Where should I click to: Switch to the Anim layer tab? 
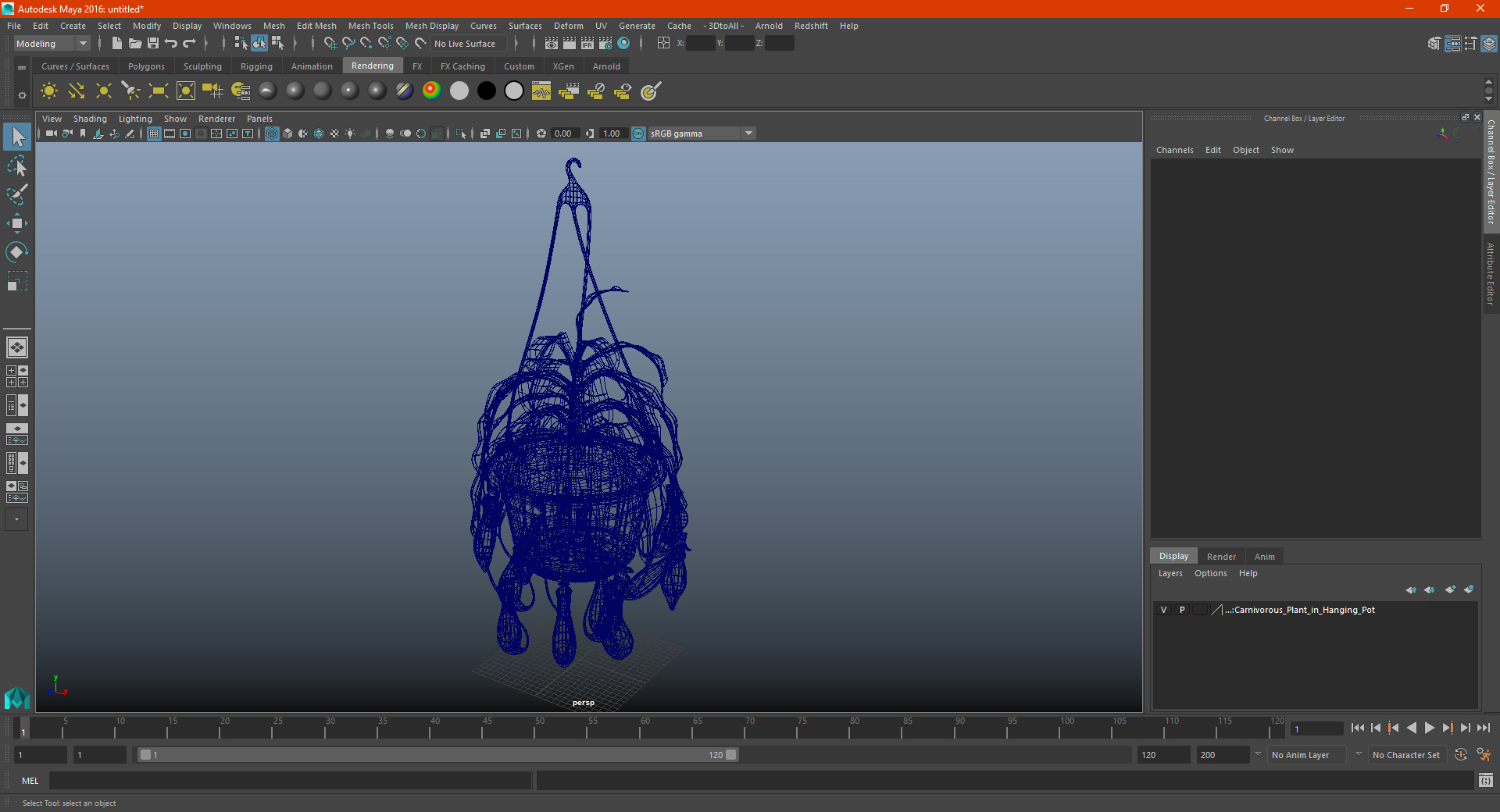pyautogui.click(x=1264, y=557)
